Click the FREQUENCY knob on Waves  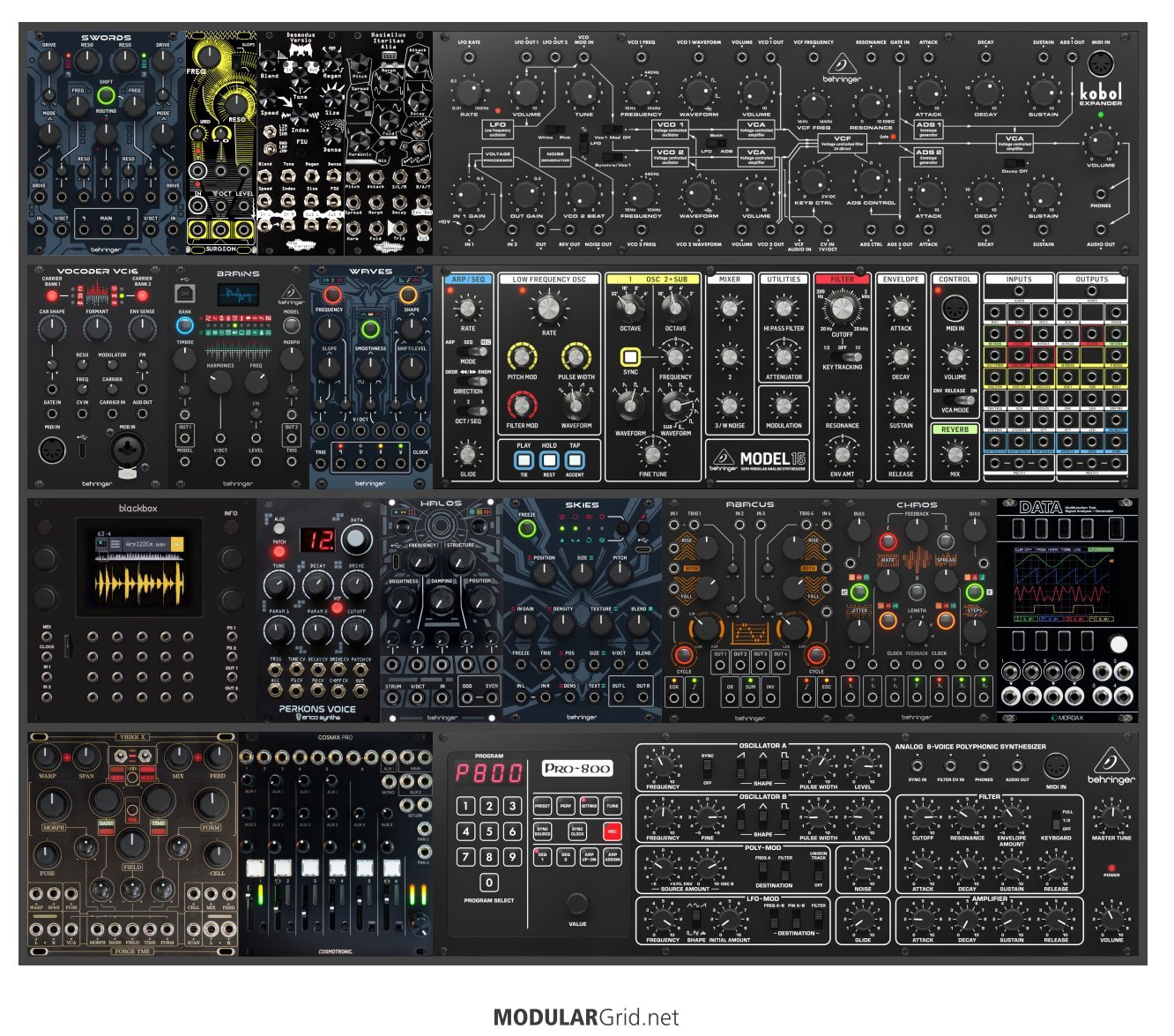(x=329, y=328)
